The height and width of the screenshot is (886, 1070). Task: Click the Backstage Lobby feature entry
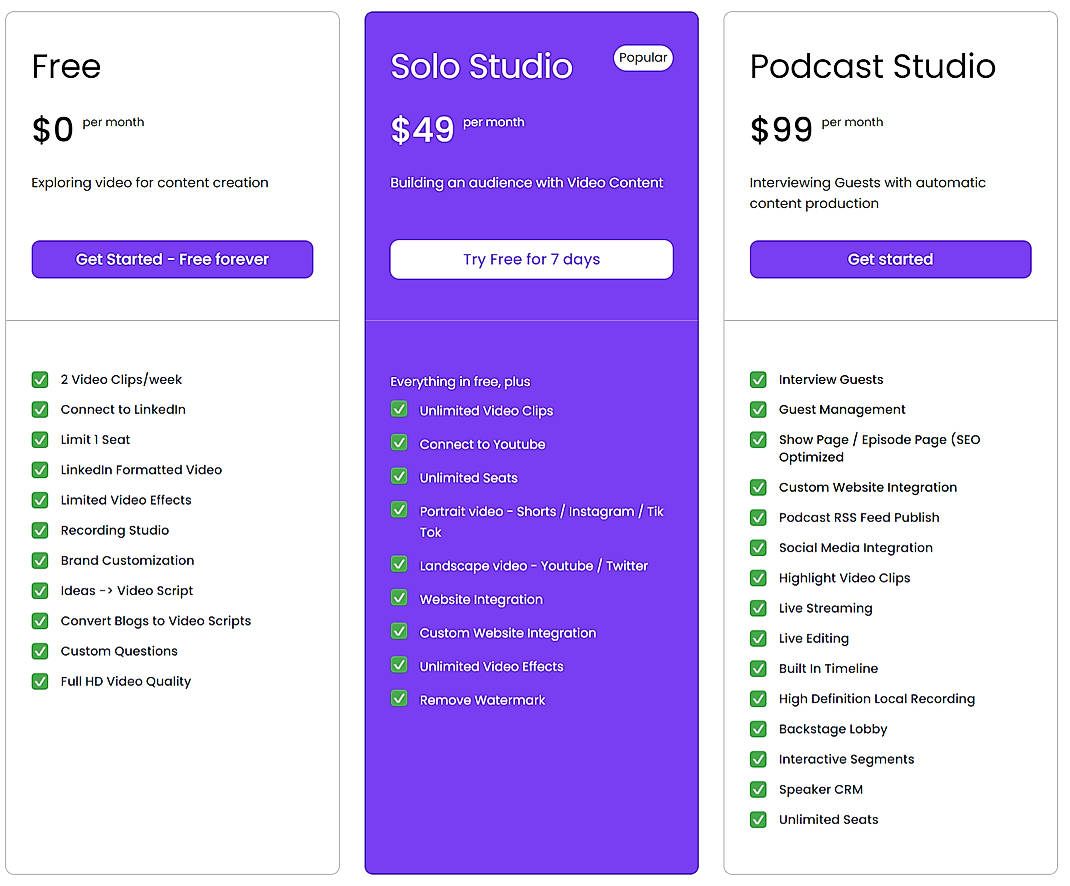(x=832, y=729)
